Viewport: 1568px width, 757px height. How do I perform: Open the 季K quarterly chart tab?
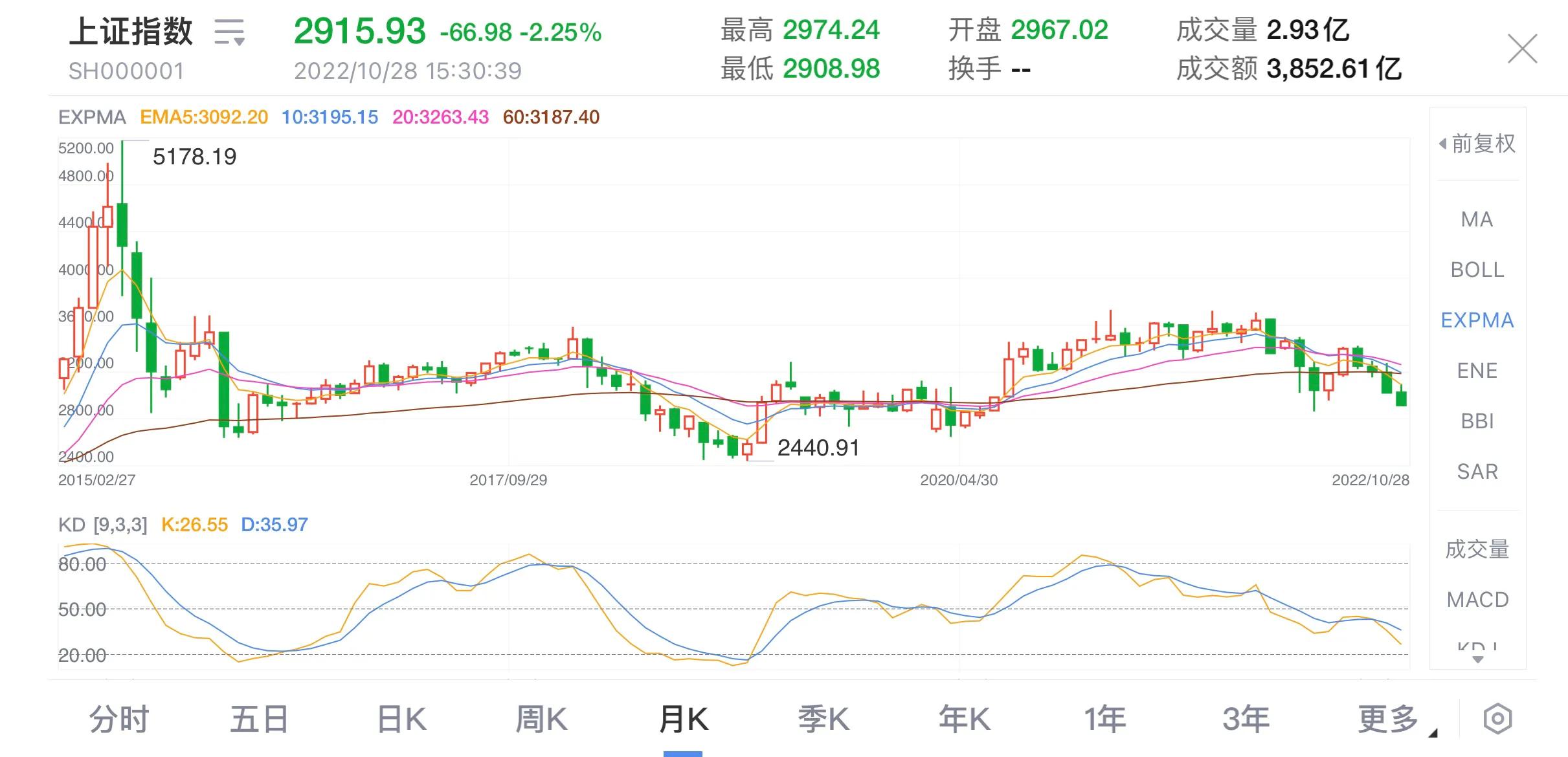click(x=823, y=719)
